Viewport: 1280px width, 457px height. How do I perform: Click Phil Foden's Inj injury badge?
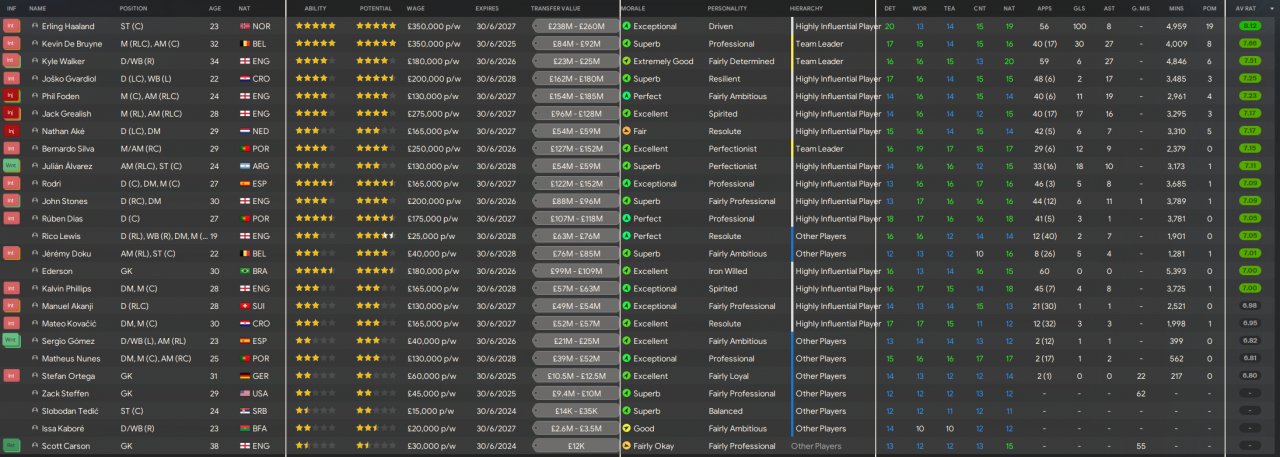[12, 96]
